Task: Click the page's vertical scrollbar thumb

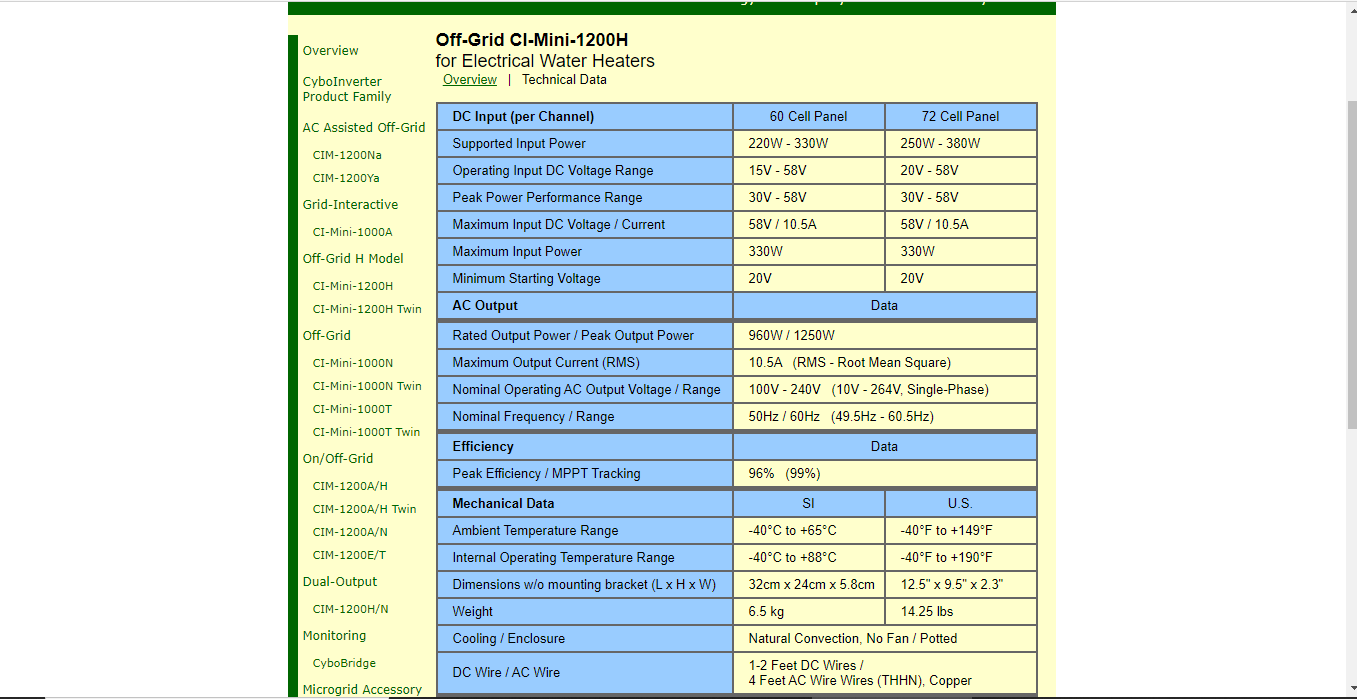Action: (1352, 265)
